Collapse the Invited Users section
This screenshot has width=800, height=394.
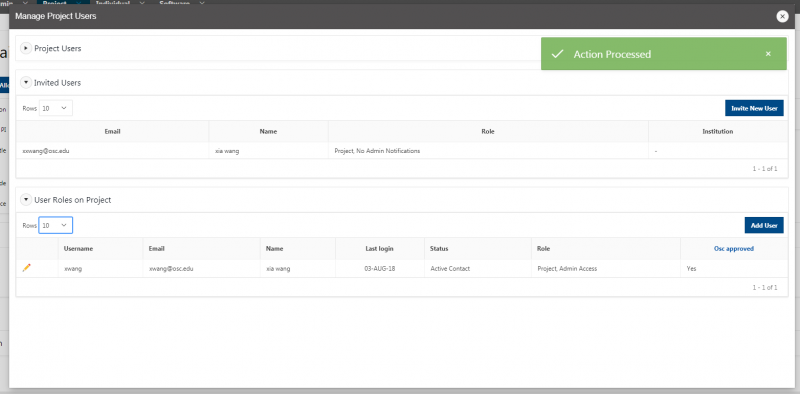pos(26,82)
